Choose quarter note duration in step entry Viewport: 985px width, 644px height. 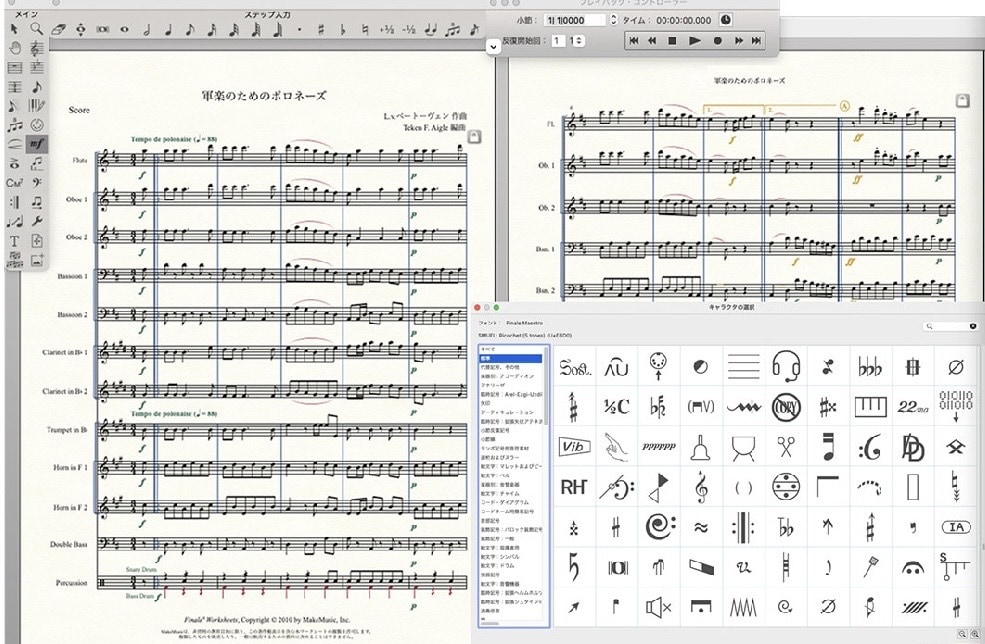coord(168,29)
